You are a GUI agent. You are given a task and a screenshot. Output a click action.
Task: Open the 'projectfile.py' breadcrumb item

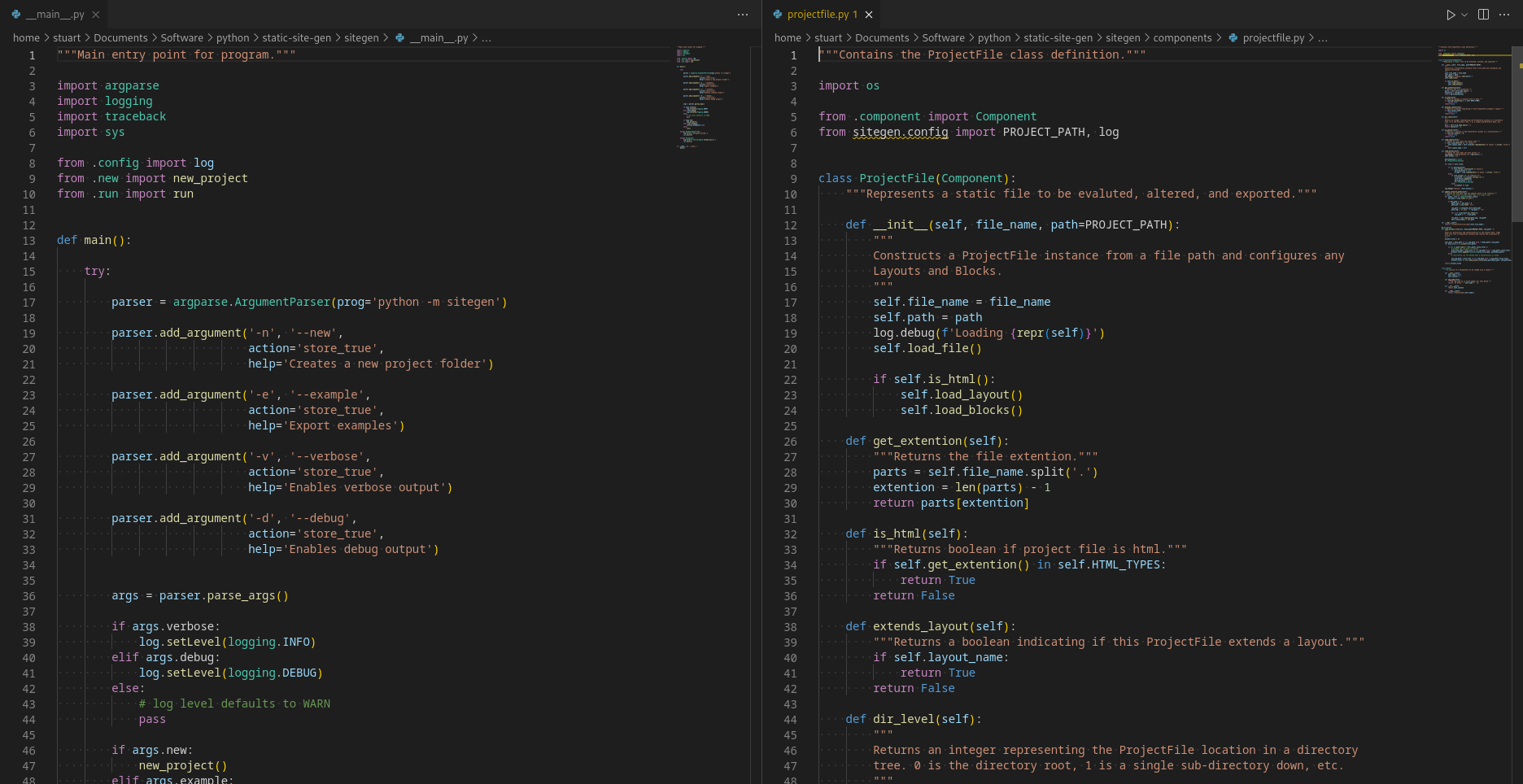click(x=1273, y=38)
